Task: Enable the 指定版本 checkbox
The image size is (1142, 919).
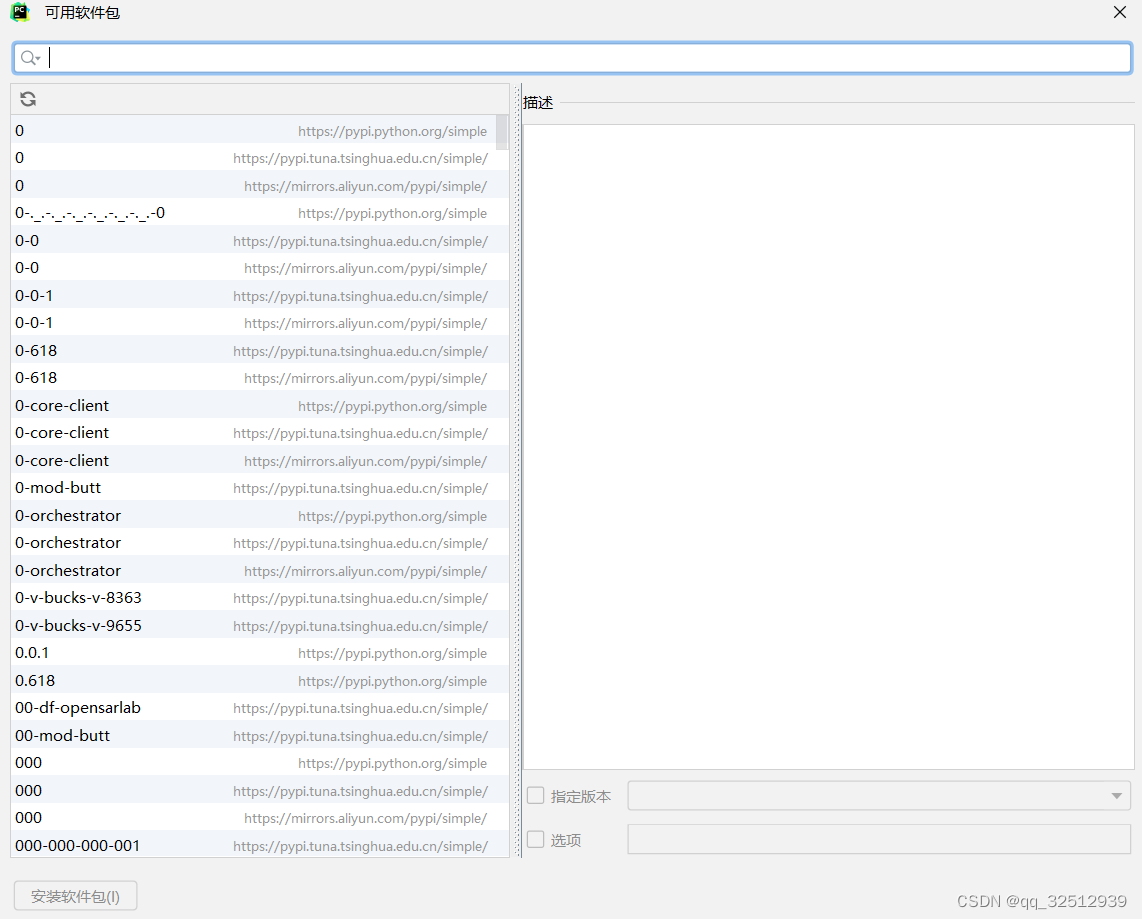Action: coord(536,796)
